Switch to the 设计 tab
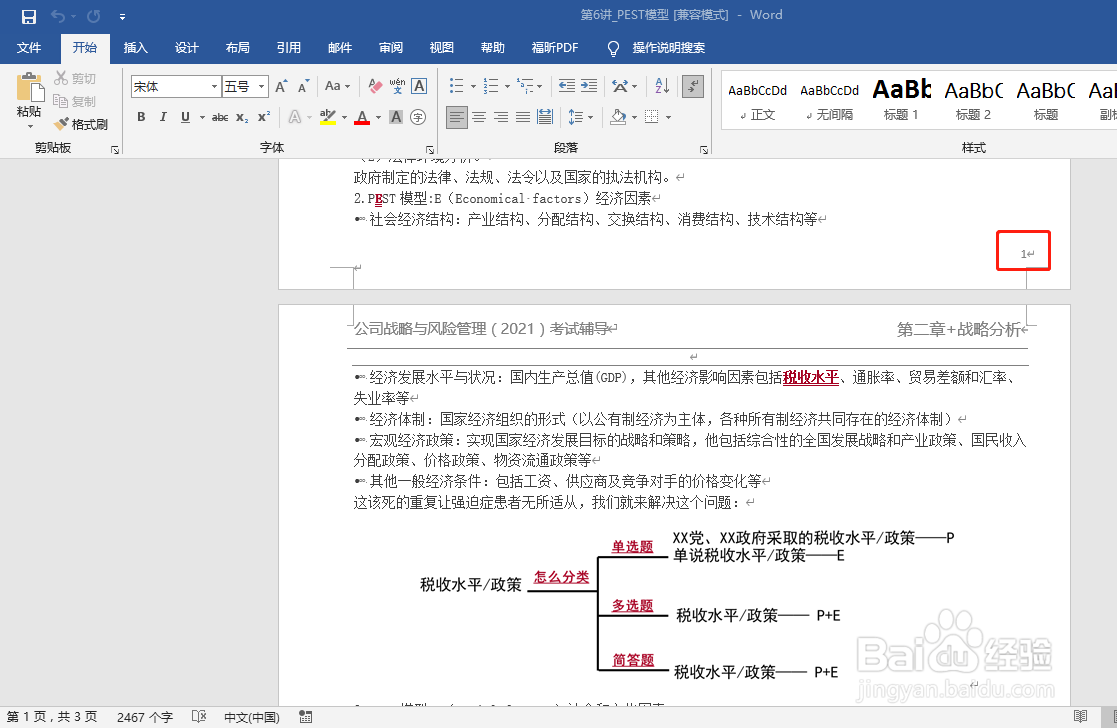1117x728 pixels. [x=187, y=48]
